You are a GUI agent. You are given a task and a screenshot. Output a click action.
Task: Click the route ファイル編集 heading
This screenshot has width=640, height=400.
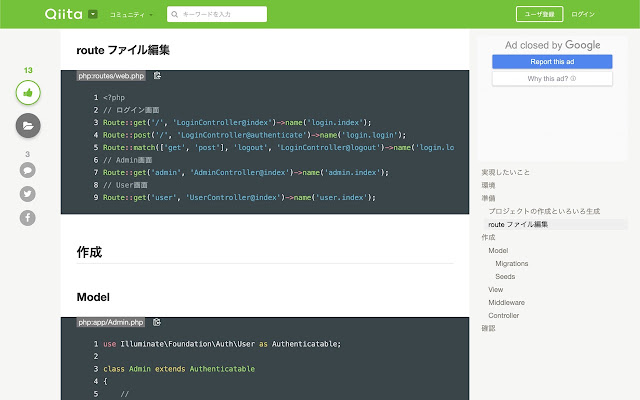[x=123, y=50]
